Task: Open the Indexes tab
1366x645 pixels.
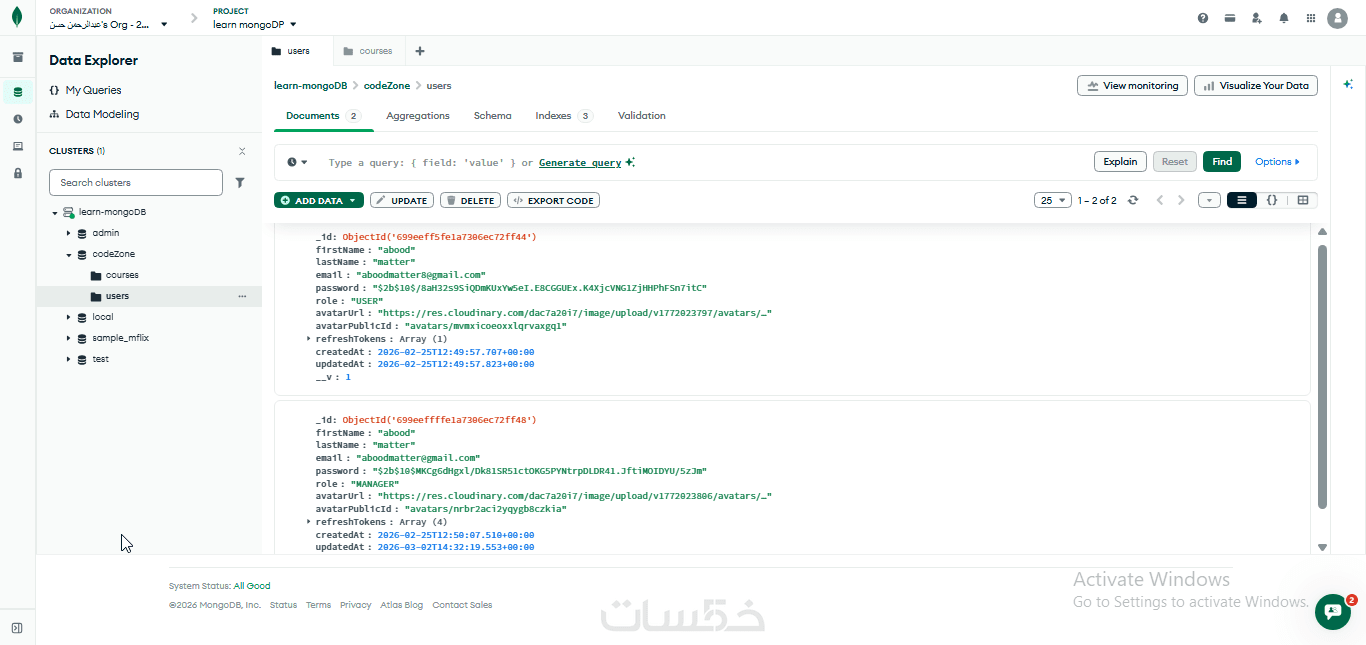Action: [564, 116]
